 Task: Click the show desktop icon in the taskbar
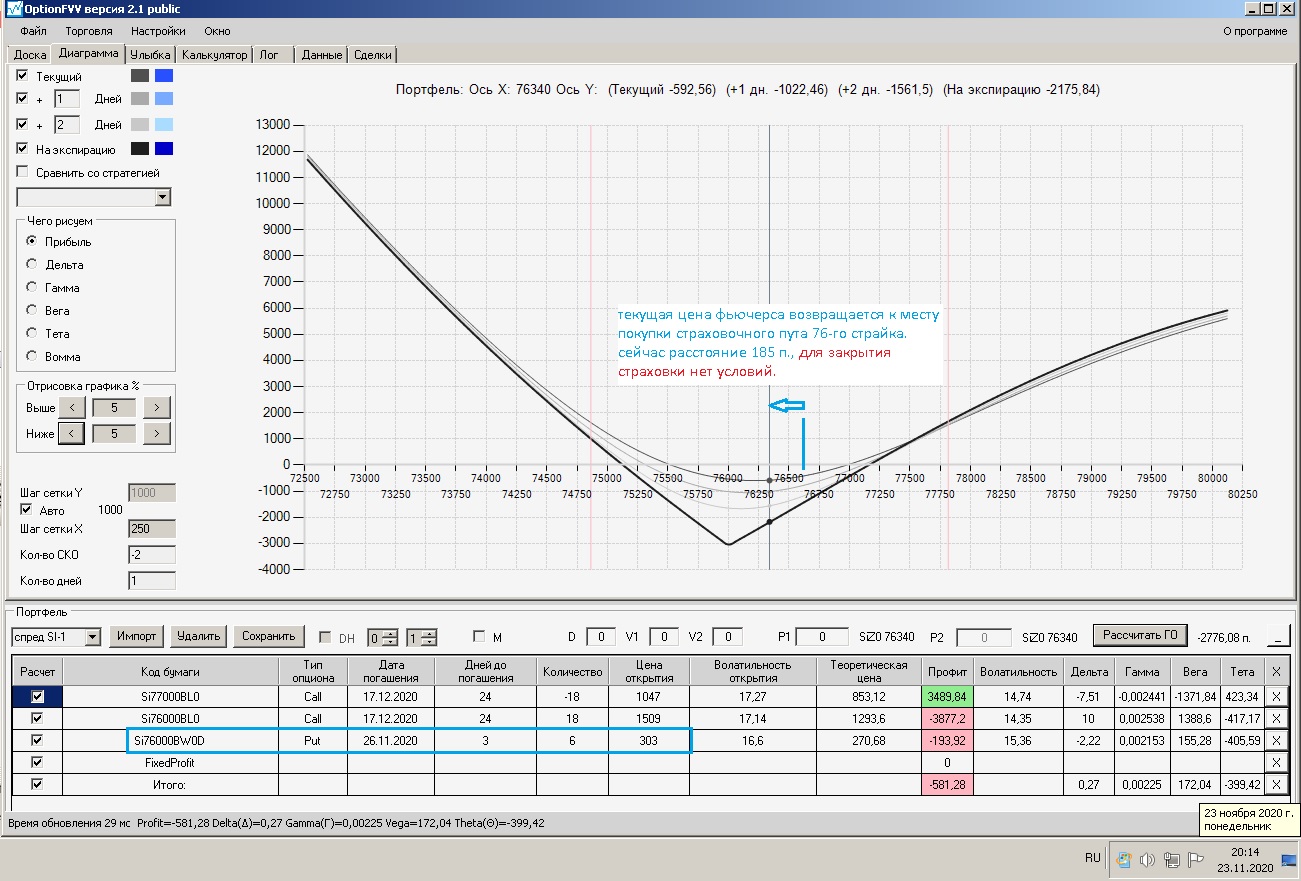pyautogui.click(x=1289, y=859)
